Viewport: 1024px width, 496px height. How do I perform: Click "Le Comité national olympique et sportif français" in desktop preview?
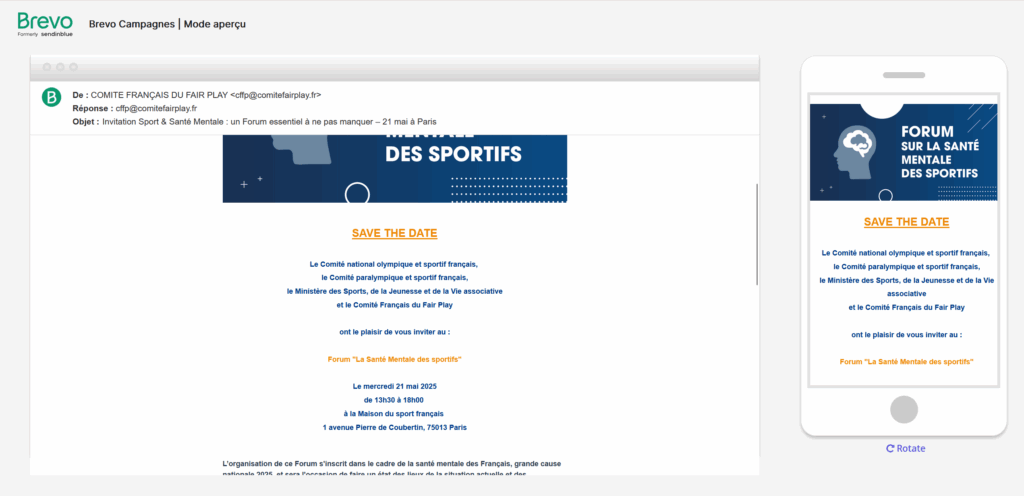[x=394, y=264]
